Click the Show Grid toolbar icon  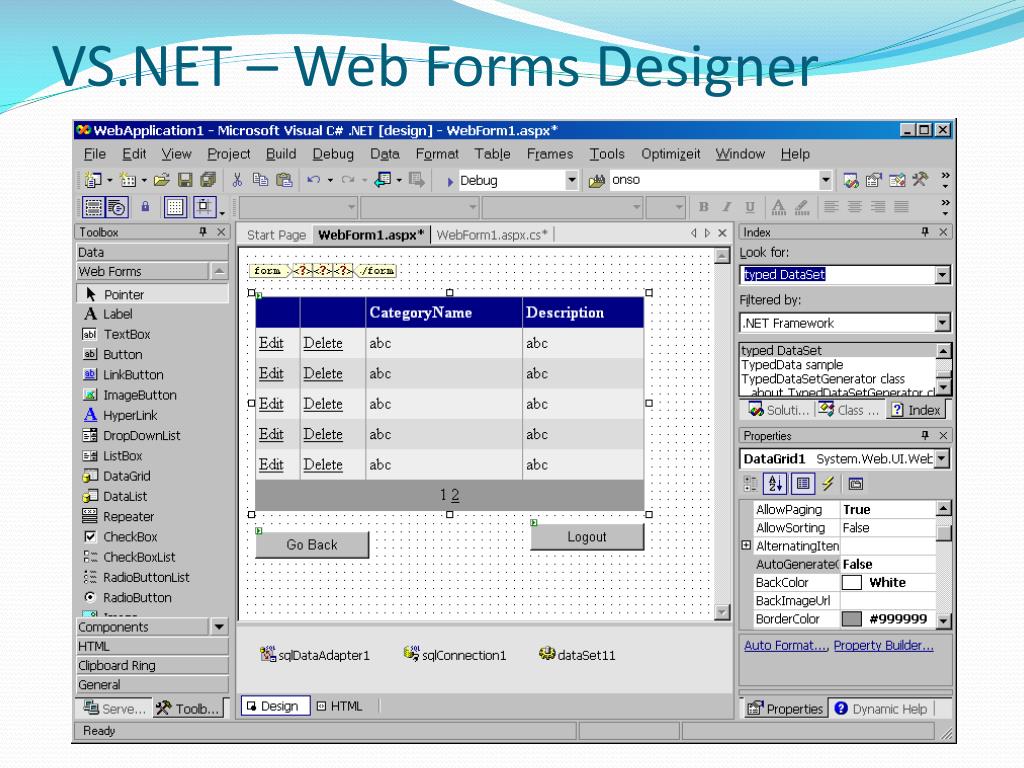click(x=174, y=207)
